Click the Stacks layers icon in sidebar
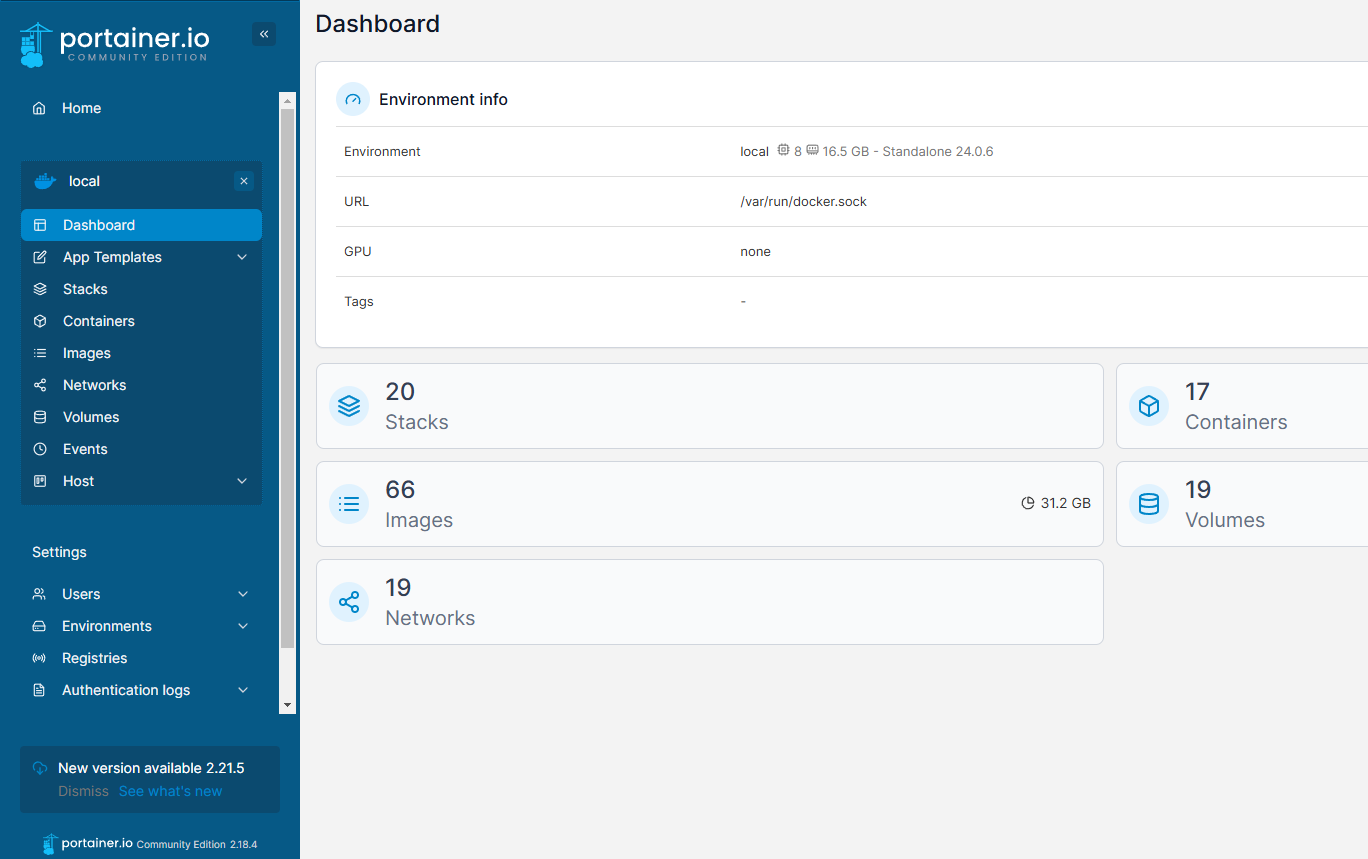The width and height of the screenshot is (1368, 859). [x=40, y=289]
